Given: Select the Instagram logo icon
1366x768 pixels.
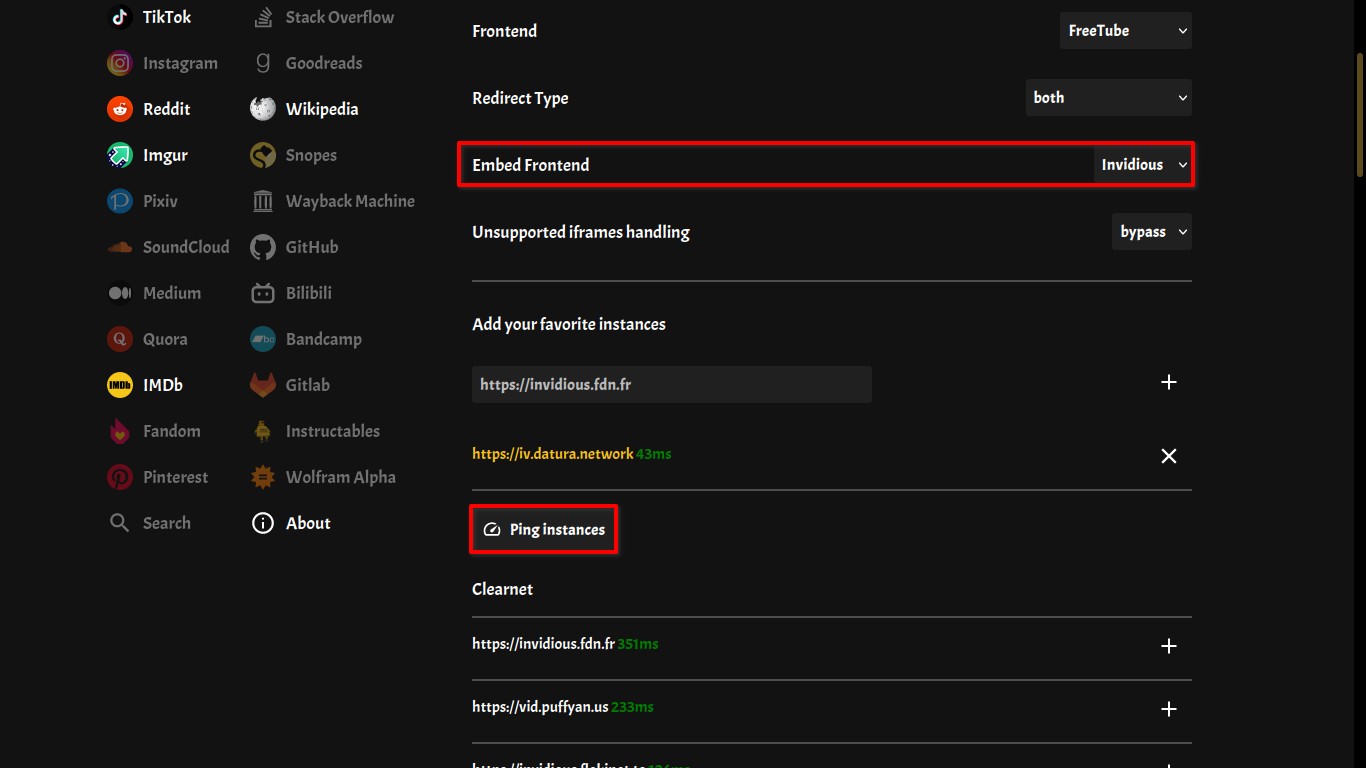Looking at the screenshot, I should pos(120,63).
